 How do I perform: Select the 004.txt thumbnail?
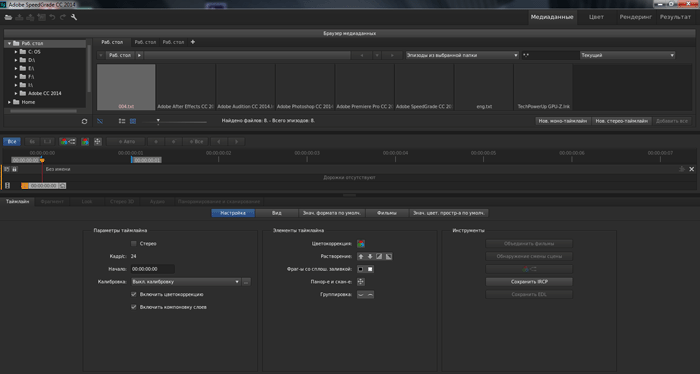126,87
